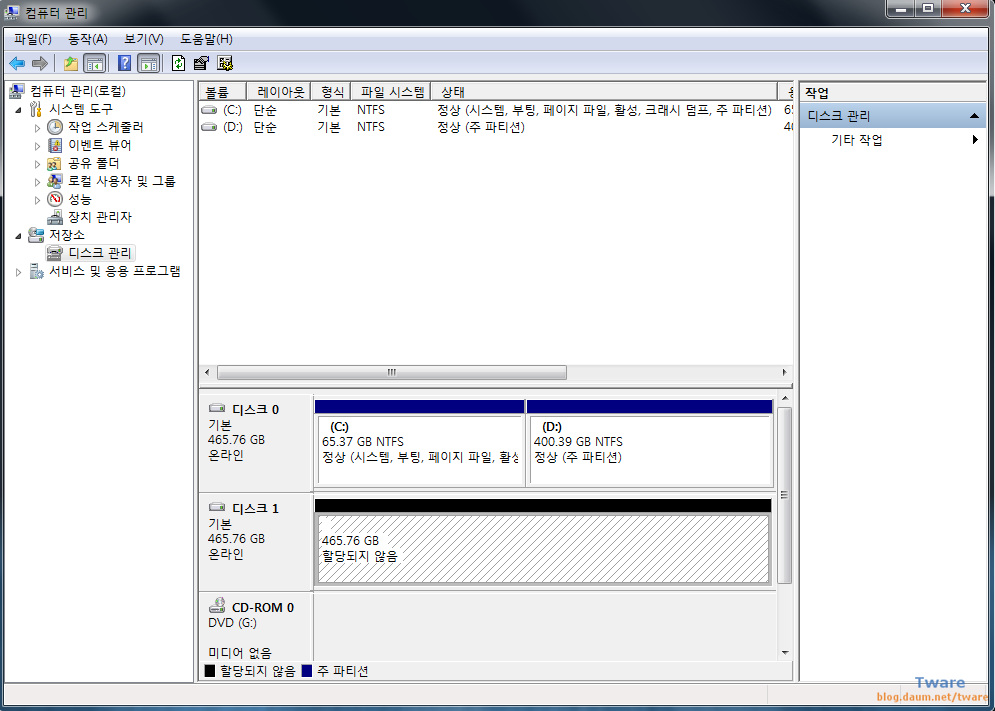995x711 pixels.
Task: Expand the 성능 node
Action: pos(37,199)
